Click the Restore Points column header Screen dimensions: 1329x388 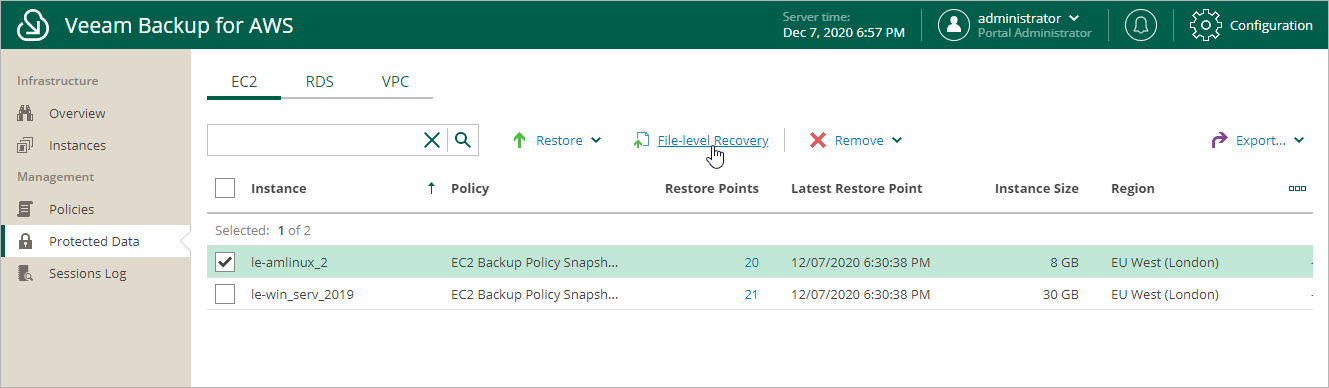711,188
